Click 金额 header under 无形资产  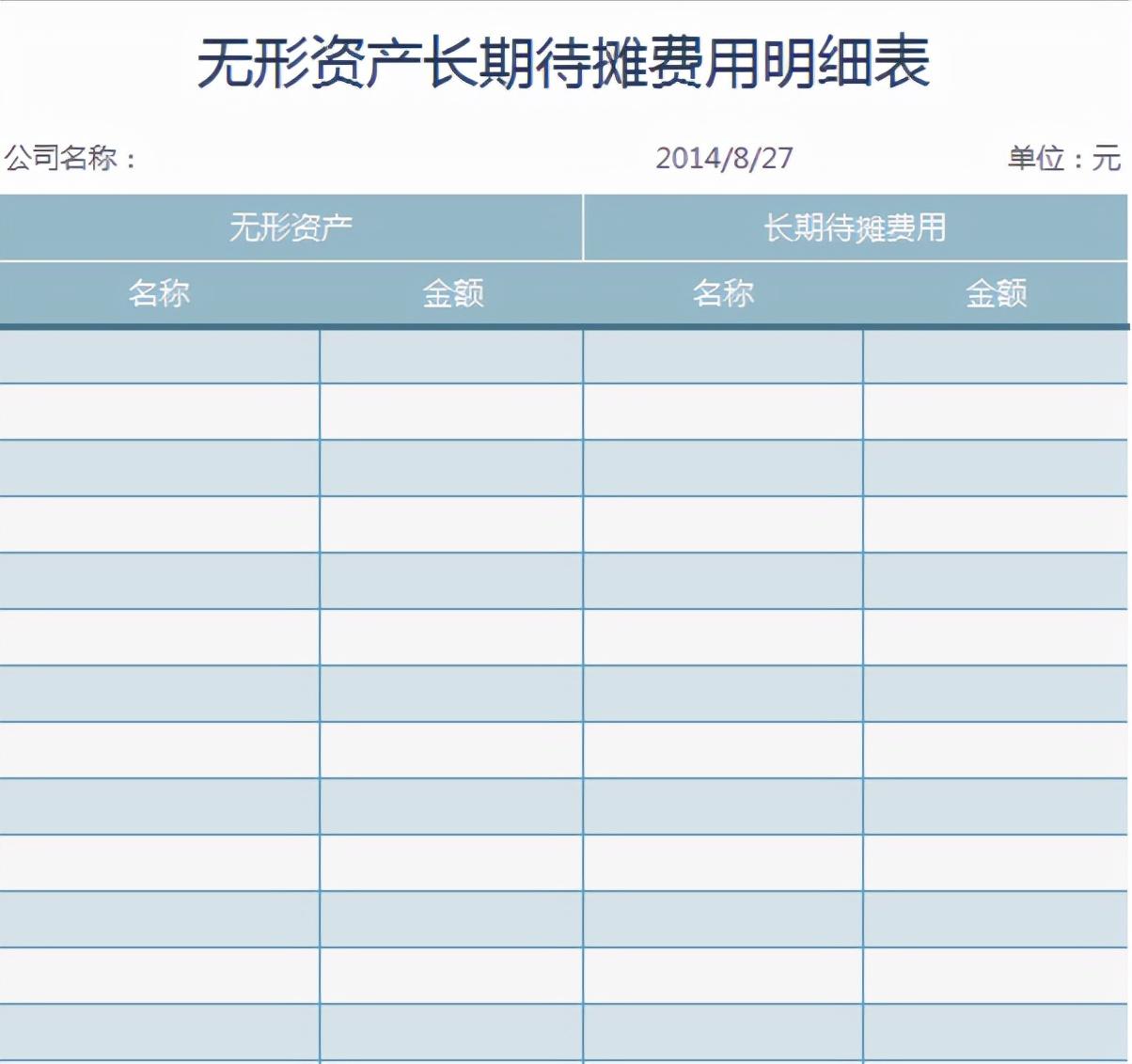[452, 293]
